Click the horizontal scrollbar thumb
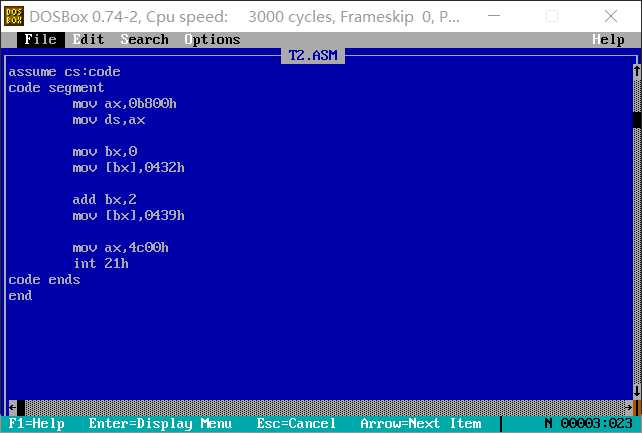The width and height of the screenshot is (642, 433). click(x=21, y=407)
